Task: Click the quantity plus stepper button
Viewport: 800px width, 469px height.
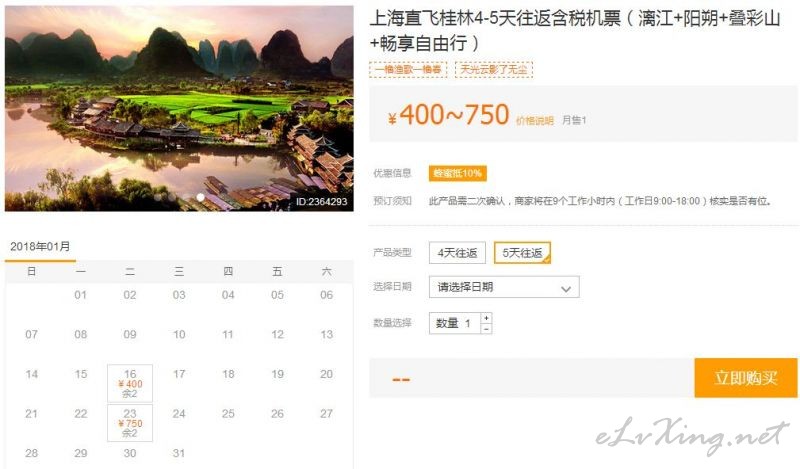Action: tap(486, 318)
